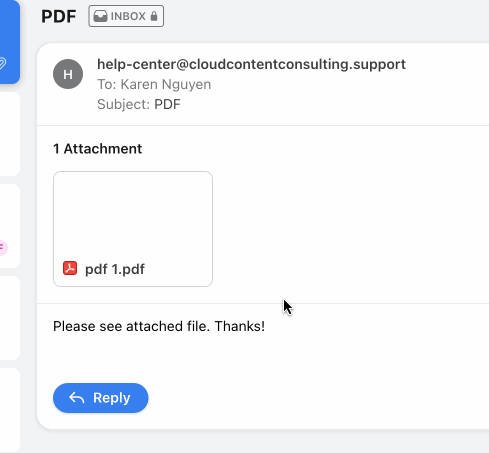Click the inbox tray icon in badge
489x453 pixels.
100,16
